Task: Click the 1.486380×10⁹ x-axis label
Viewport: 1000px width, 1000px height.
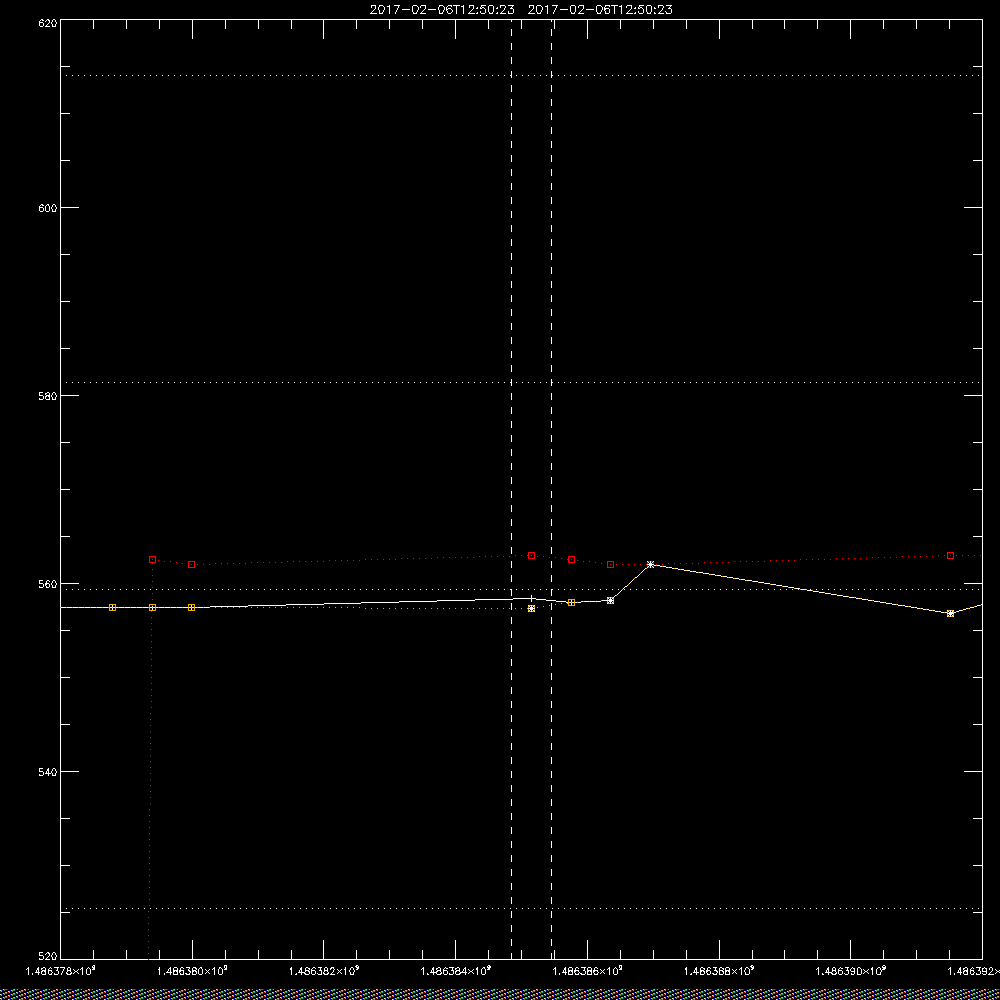Action: tap(193, 971)
